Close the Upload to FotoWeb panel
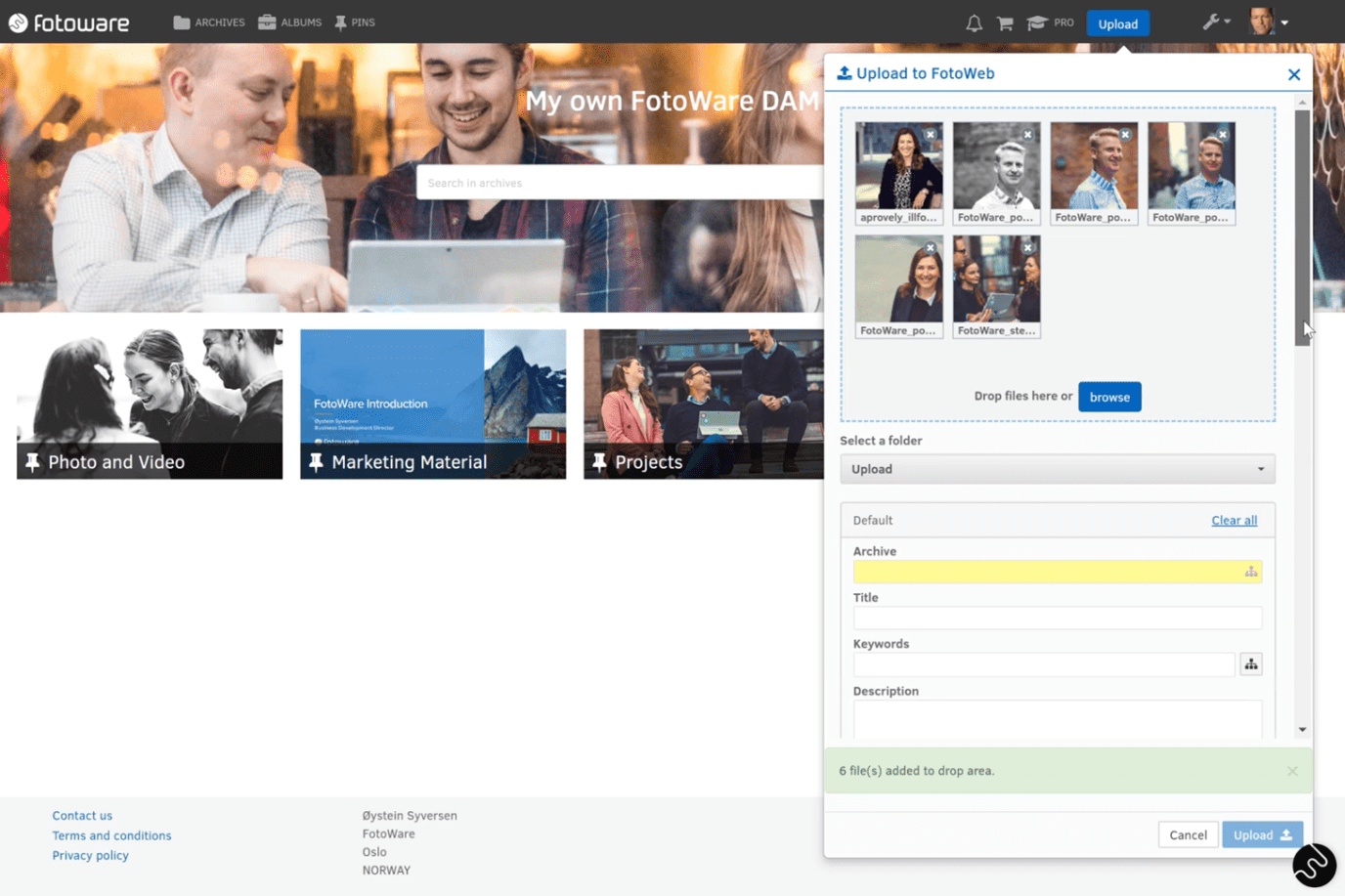 (x=1293, y=74)
